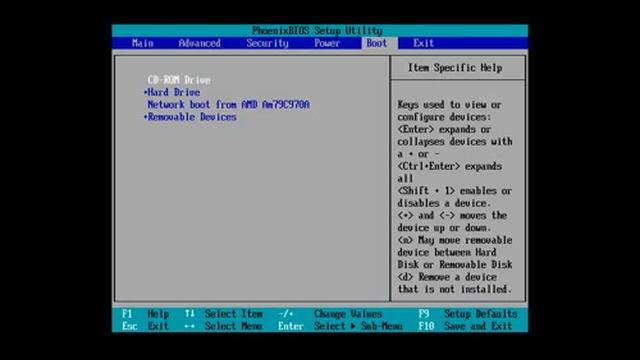Select Network boot from AMD Am79C970A
640x360 pixels.
click(x=228, y=104)
